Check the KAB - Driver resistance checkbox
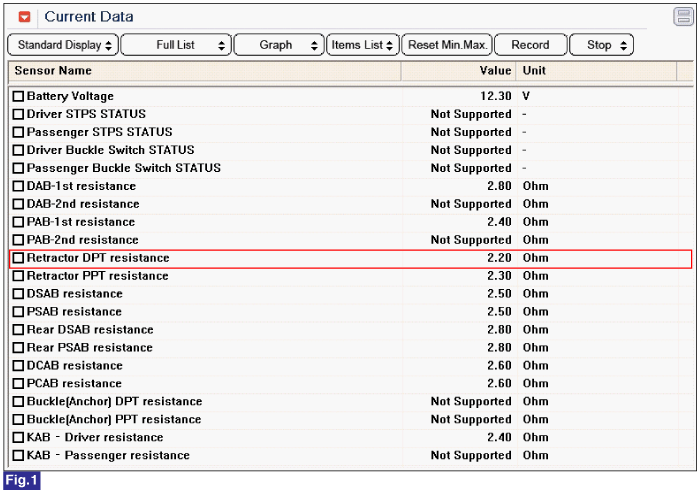700x491 pixels. pos(18,437)
